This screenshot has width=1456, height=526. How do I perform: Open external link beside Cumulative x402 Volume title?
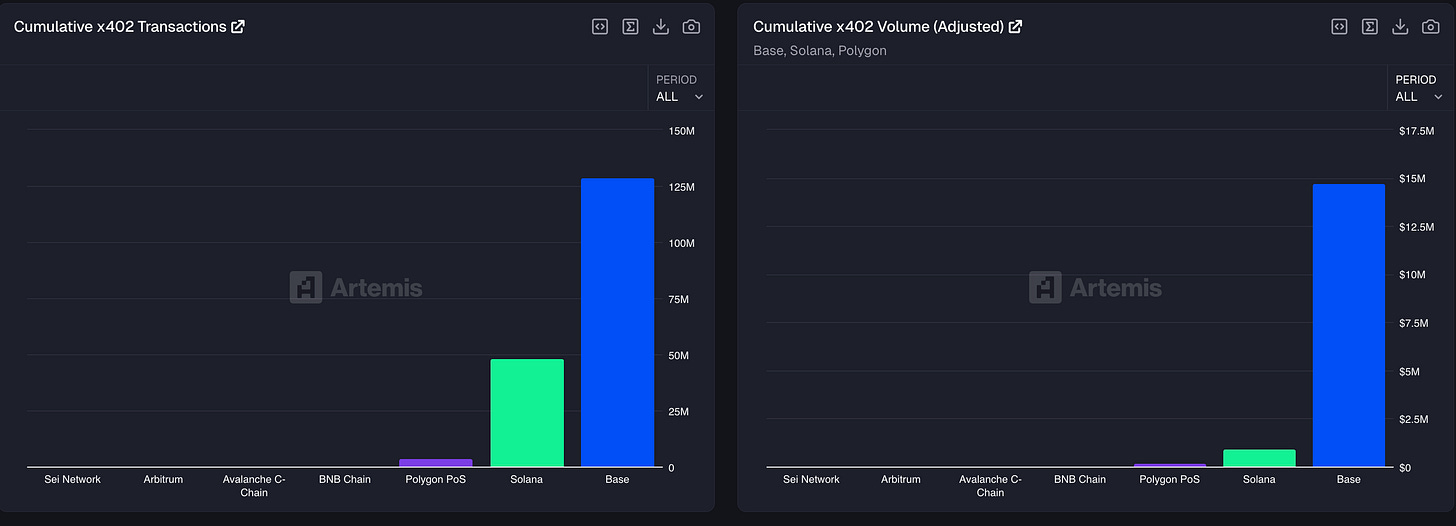(x=1015, y=27)
